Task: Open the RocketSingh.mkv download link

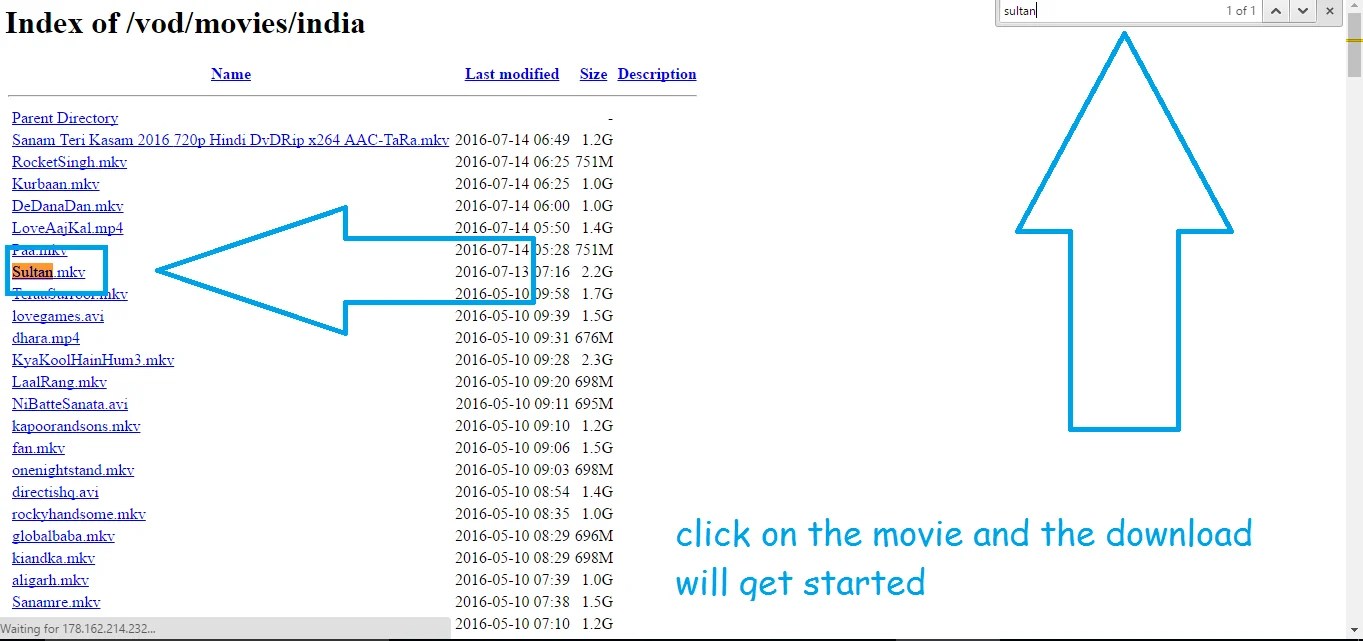Action: click(x=69, y=162)
